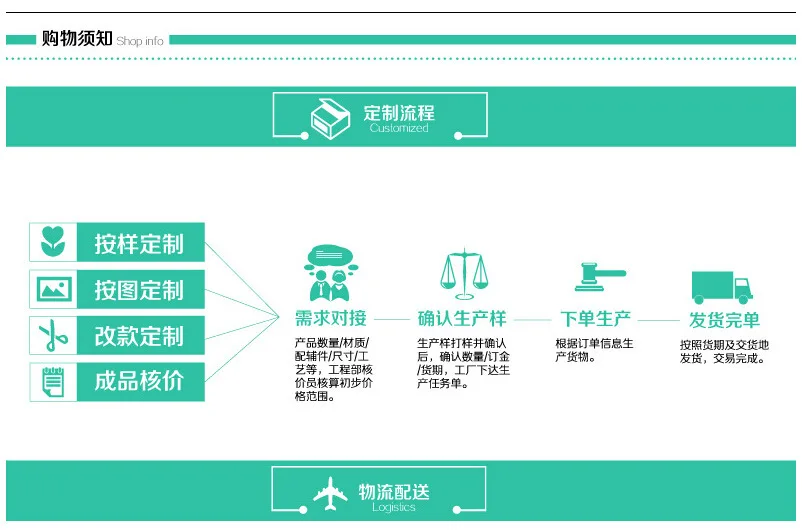
Task: Click the scissors icon next to 改款定制
Action: click(x=53, y=336)
